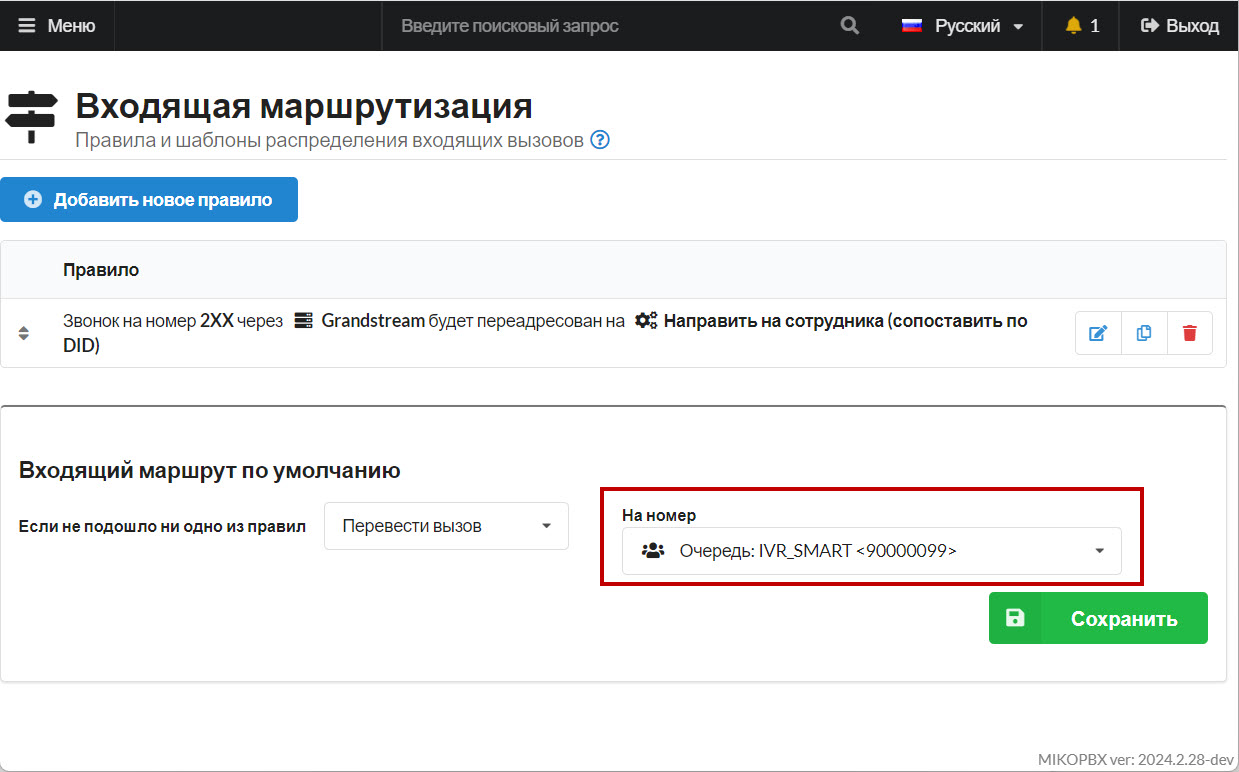Delete the rule with the red trash icon
This screenshot has width=1239, height=772.
click(1189, 333)
